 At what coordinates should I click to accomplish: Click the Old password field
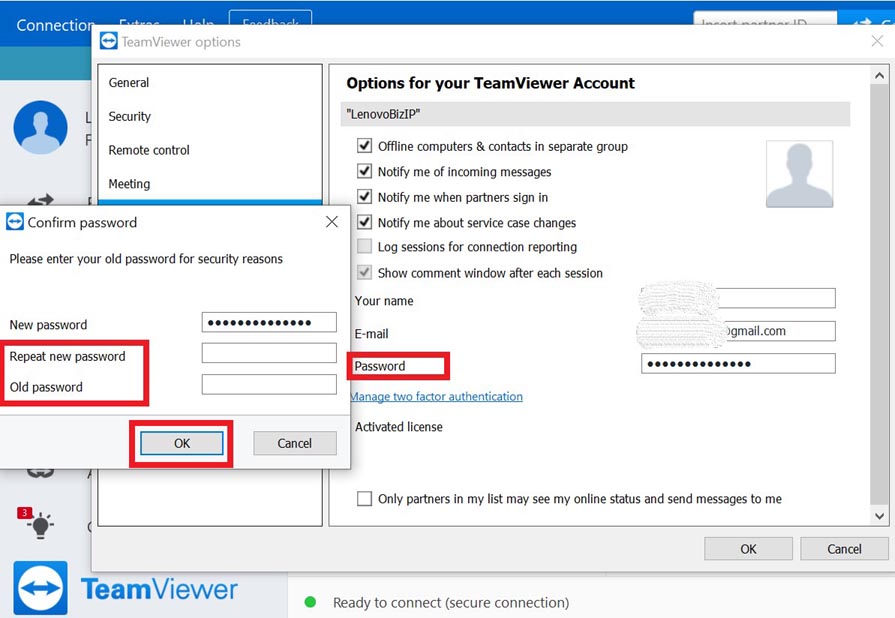click(269, 384)
